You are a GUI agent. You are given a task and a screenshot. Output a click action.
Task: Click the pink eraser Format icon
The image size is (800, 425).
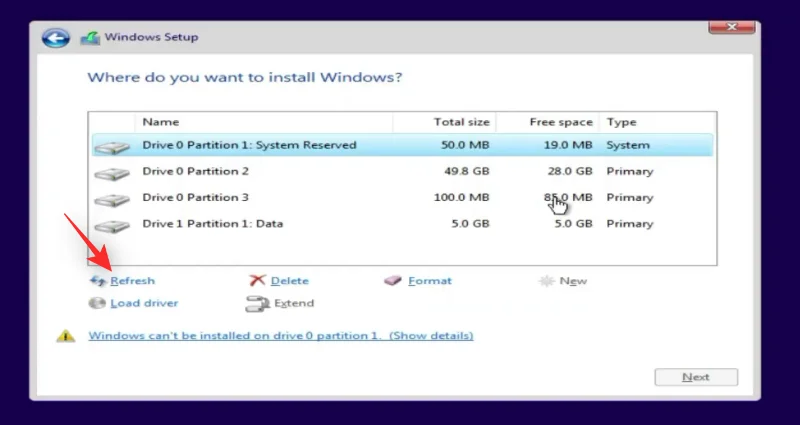pyautogui.click(x=393, y=281)
